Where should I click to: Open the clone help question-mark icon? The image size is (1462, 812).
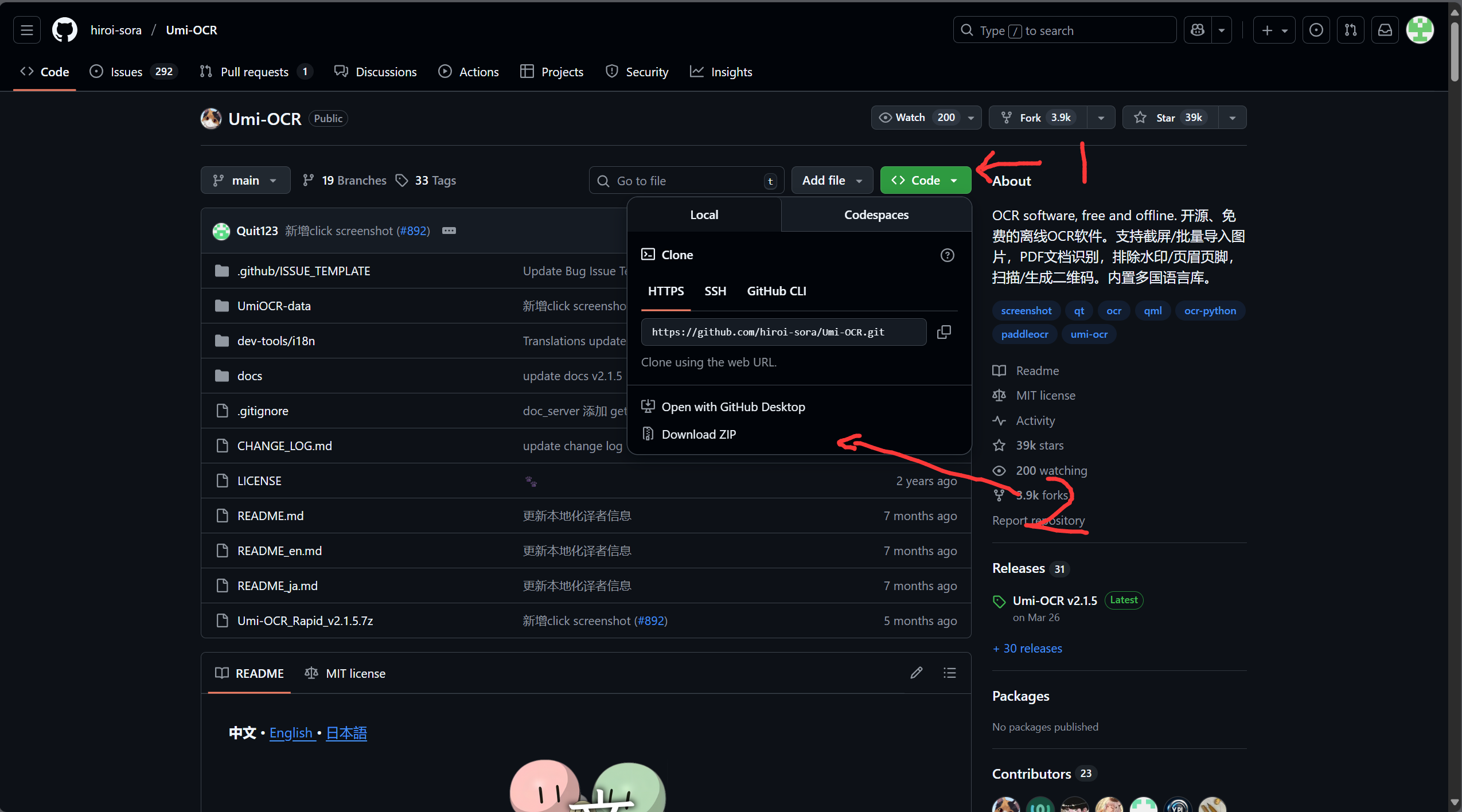(x=947, y=255)
